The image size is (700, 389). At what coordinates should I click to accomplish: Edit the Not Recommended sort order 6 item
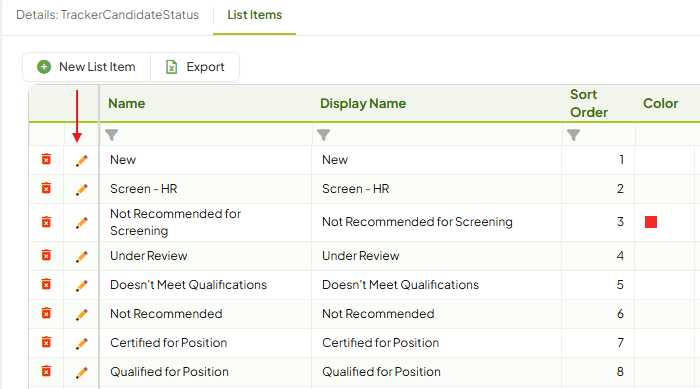pyautogui.click(x=81, y=315)
